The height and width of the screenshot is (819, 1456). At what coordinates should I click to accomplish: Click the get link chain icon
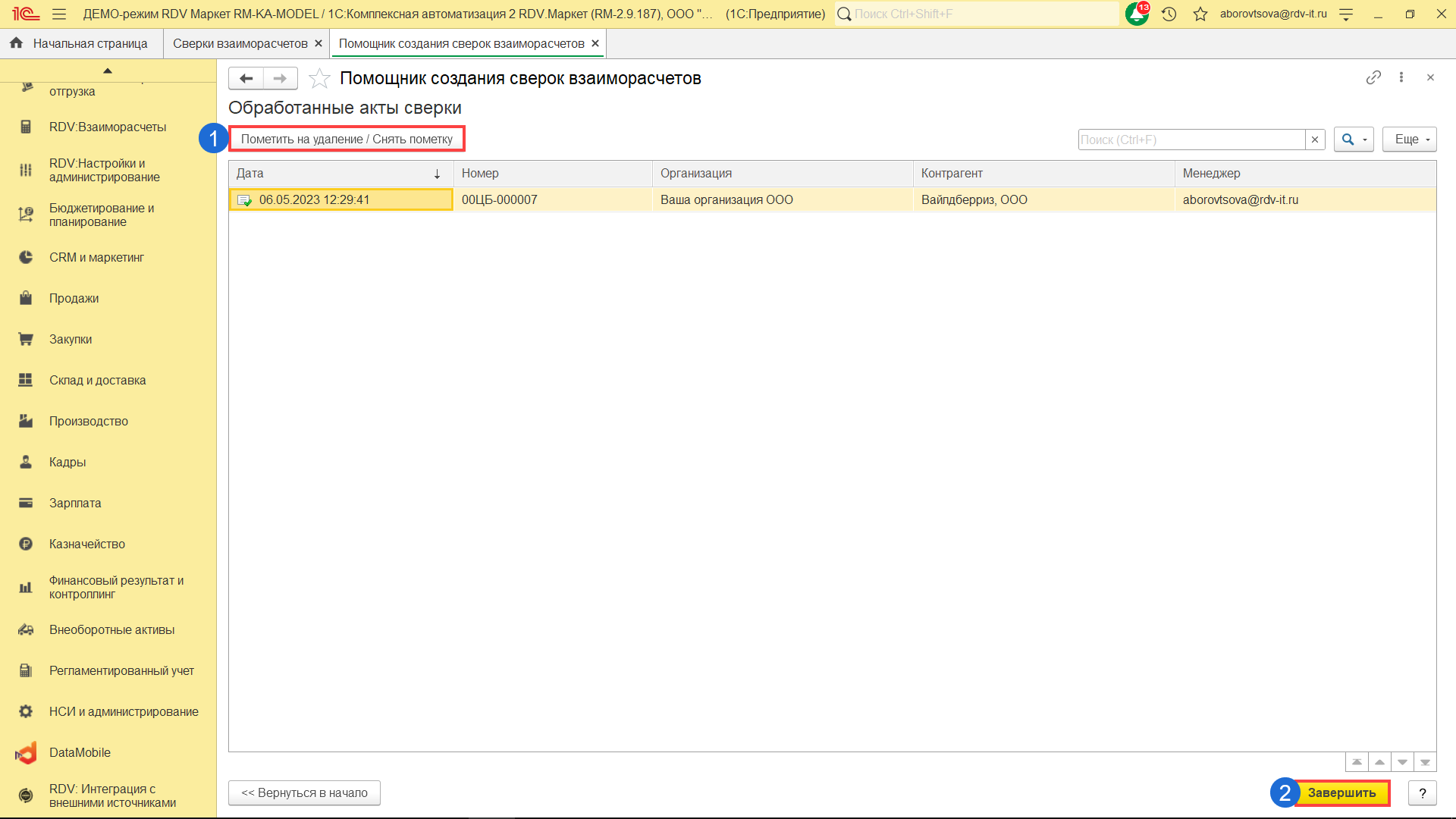[1373, 77]
